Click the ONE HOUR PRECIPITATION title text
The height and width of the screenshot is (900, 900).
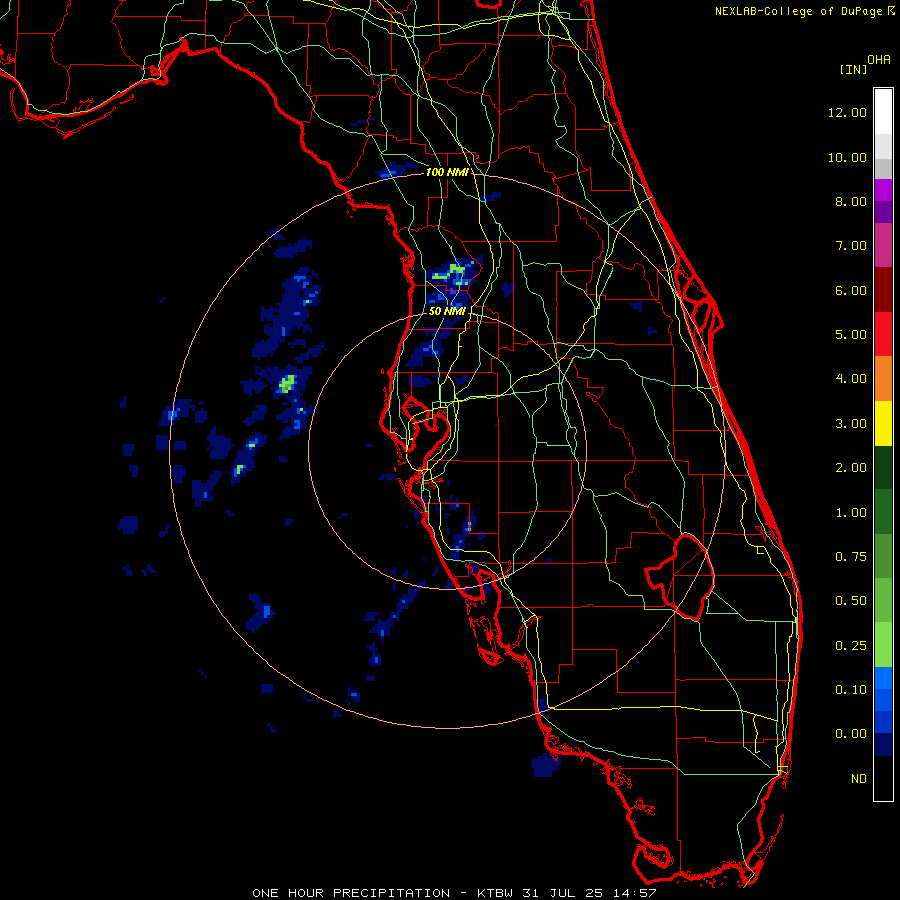coord(351,893)
